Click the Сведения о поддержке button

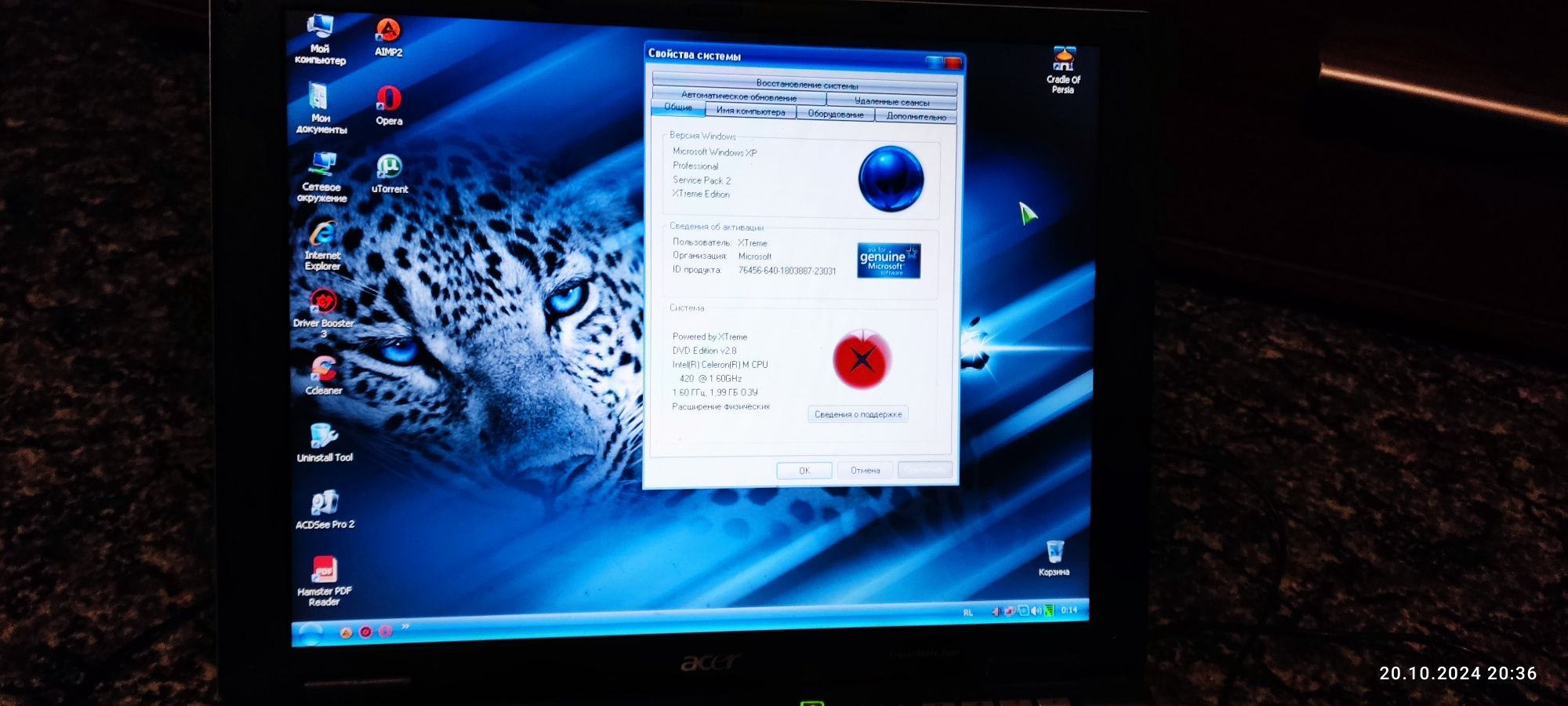858,414
